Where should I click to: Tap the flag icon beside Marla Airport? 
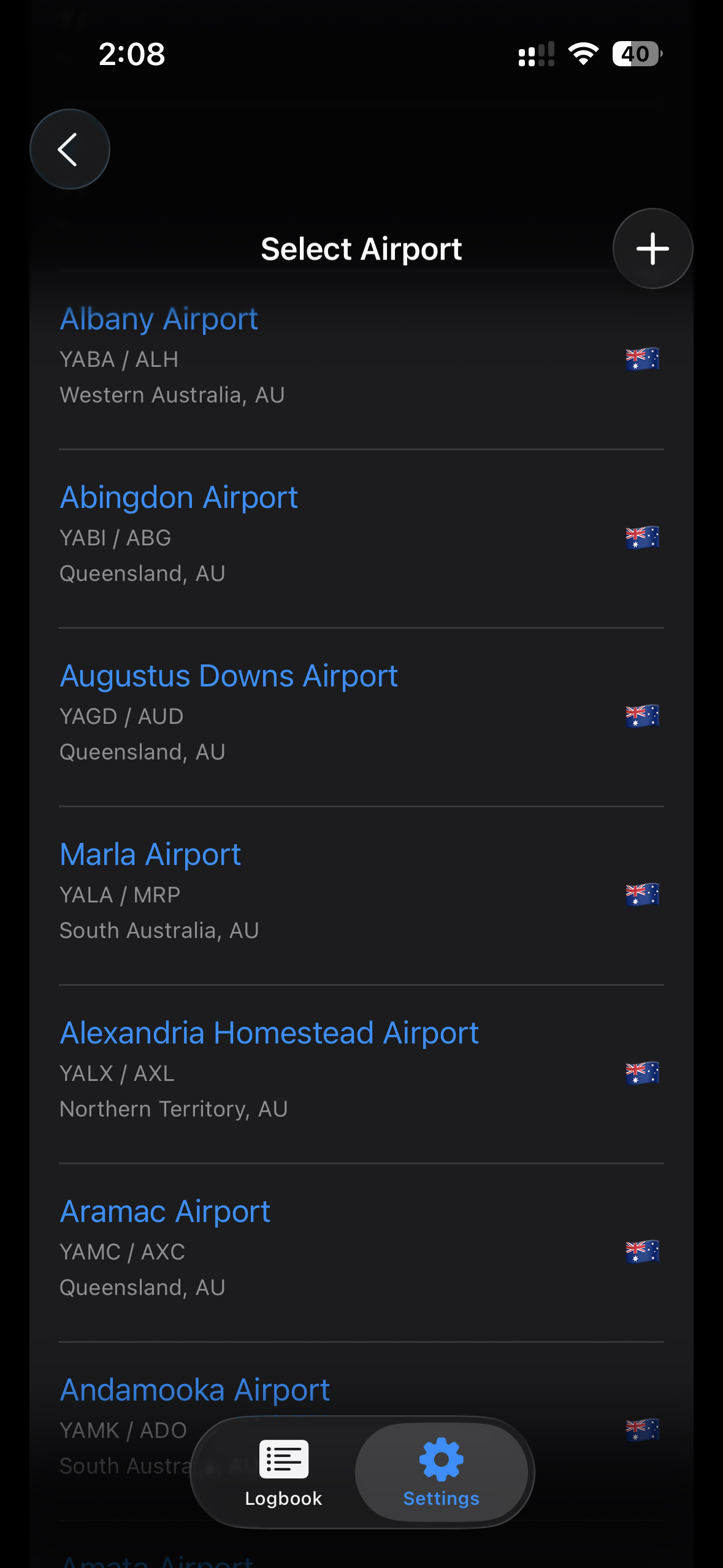(x=642, y=894)
